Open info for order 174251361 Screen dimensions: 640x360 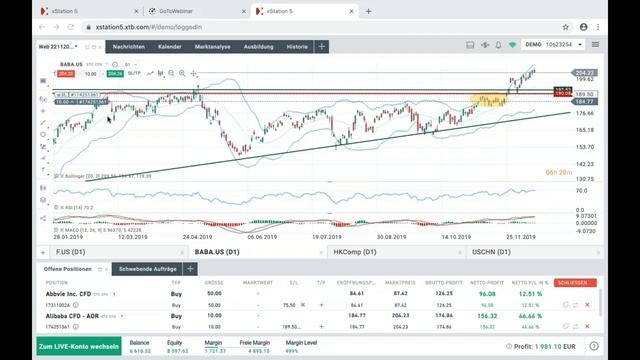[x=76, y=327]
